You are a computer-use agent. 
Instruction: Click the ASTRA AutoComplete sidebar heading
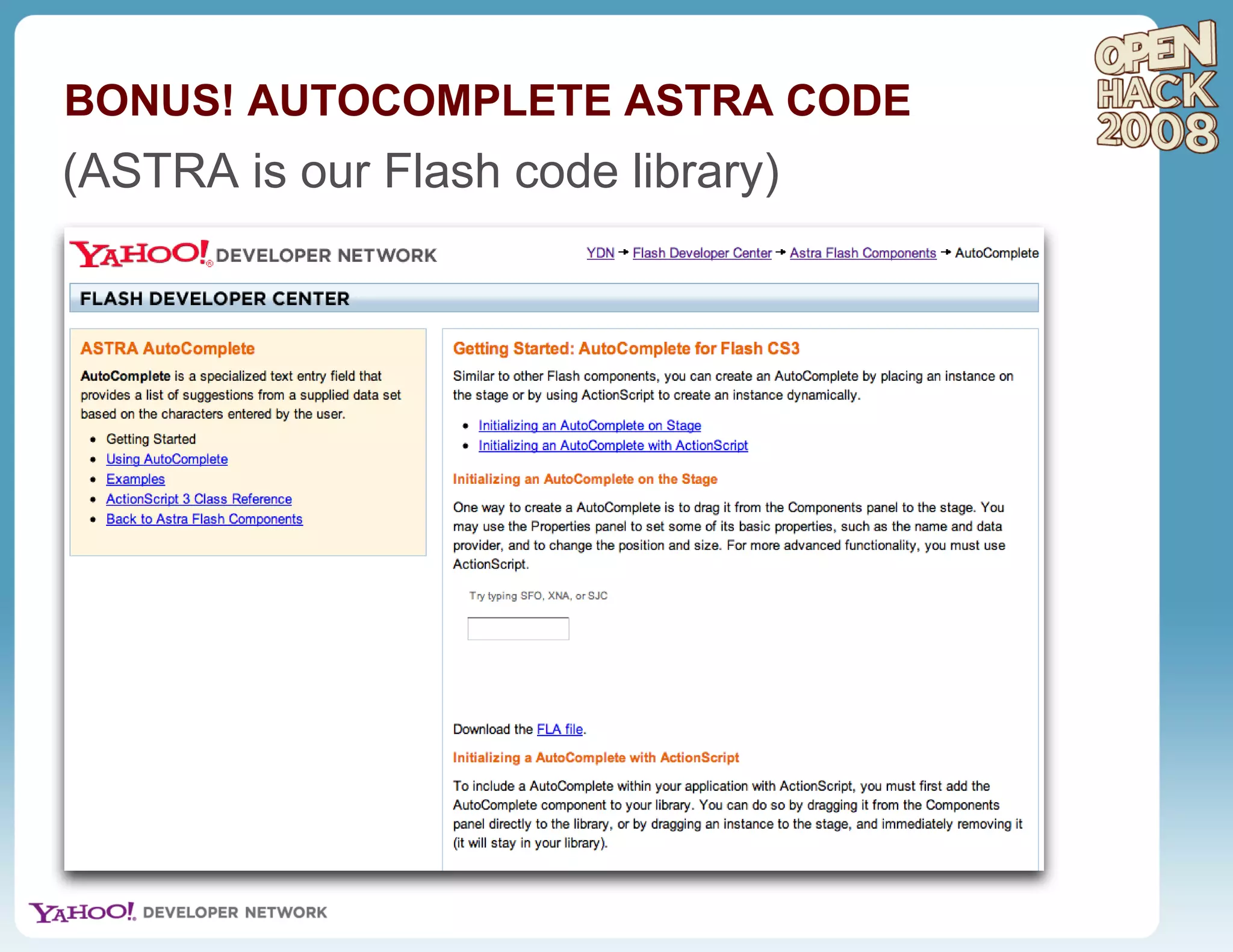(167, 348)
